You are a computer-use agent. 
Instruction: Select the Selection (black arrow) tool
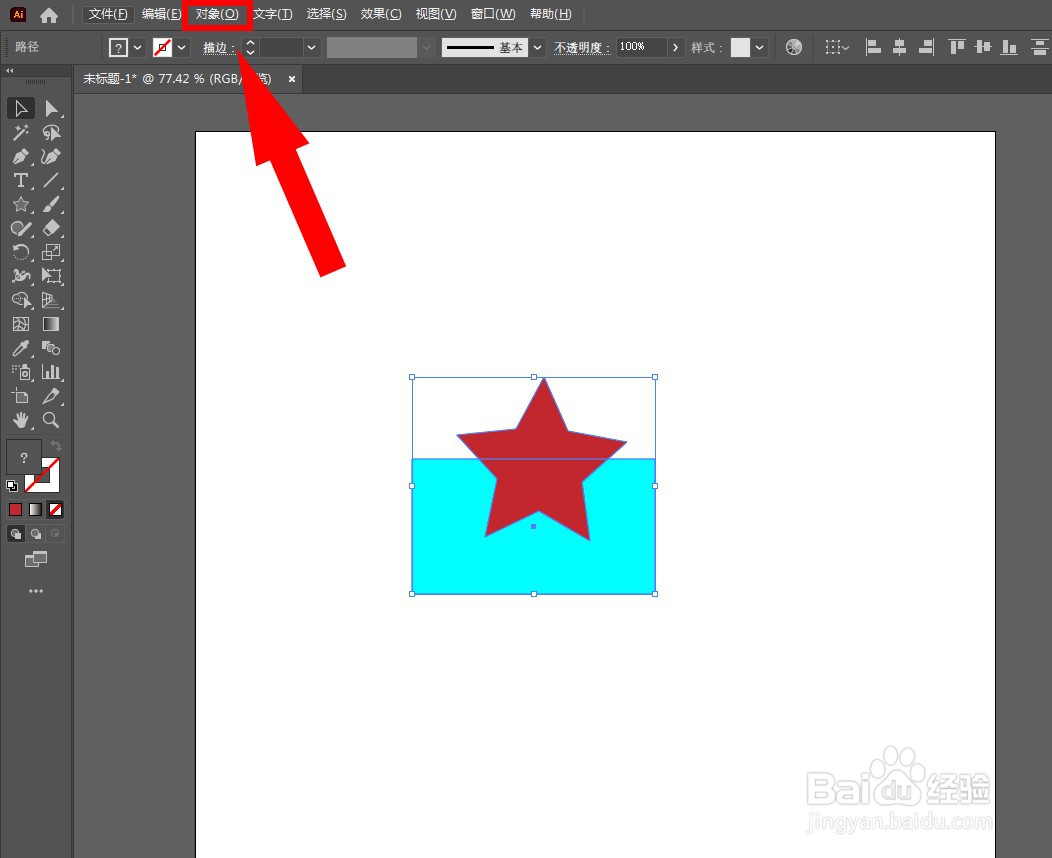coord(21,109)
